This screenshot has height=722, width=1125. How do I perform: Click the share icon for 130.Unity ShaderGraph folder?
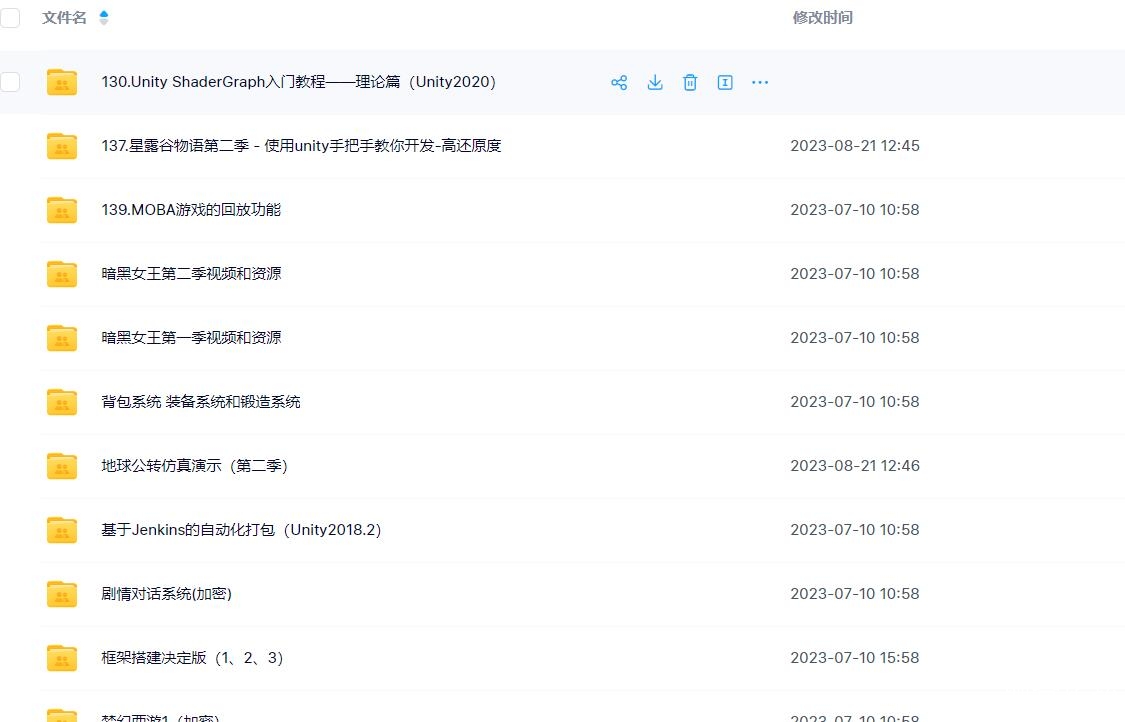pos(619,82)
